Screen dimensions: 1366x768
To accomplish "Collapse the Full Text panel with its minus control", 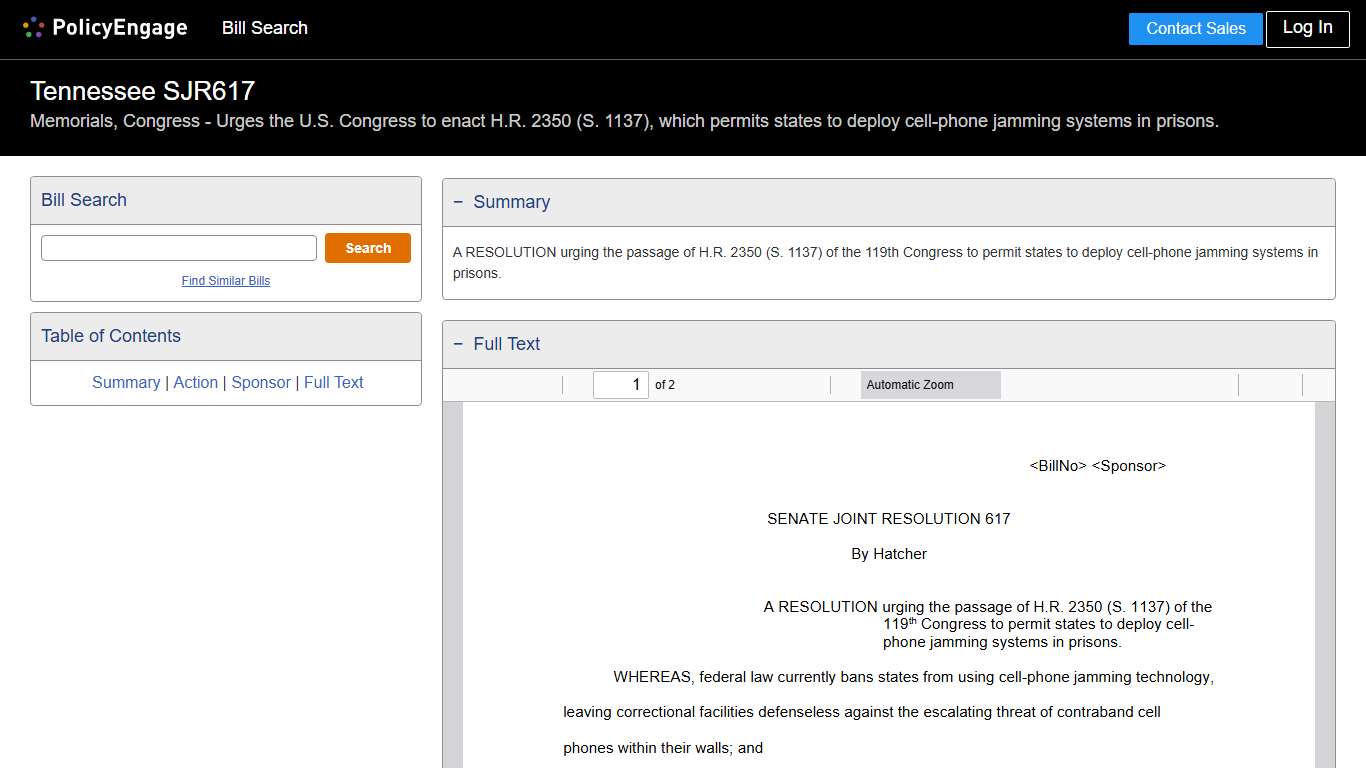I will pos(458,344).
